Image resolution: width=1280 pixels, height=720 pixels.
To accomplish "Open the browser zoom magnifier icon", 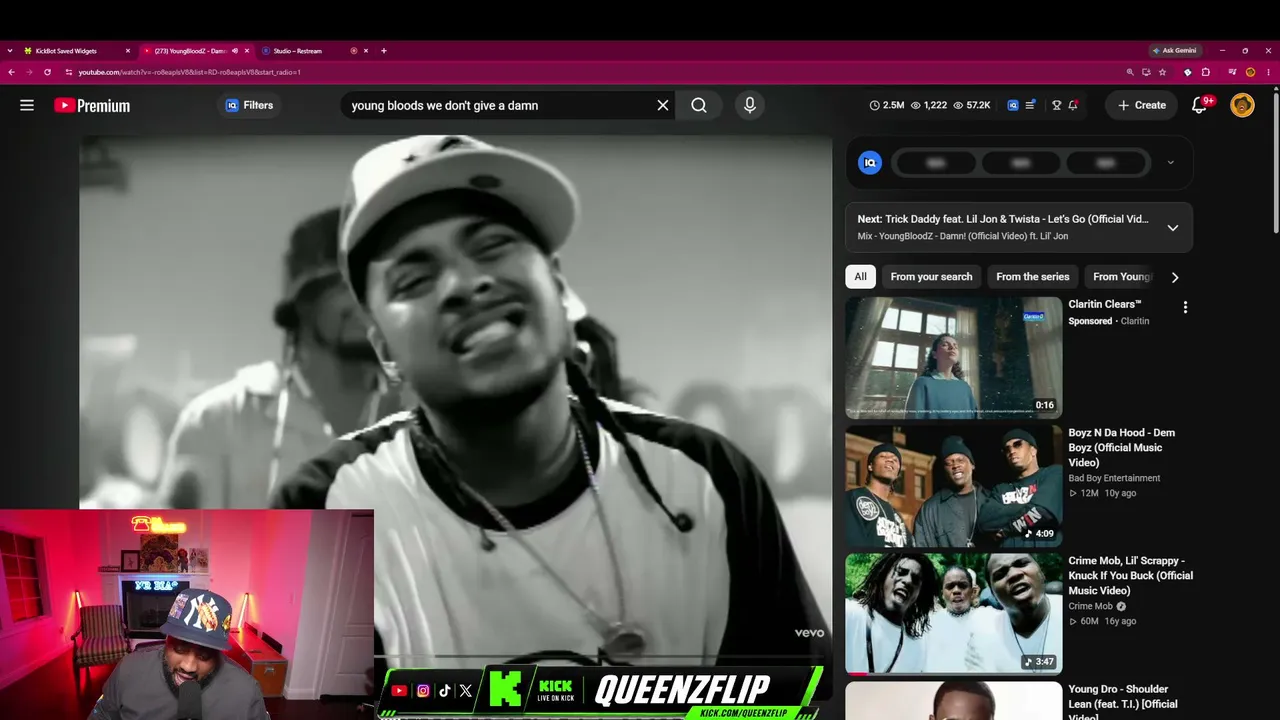I will pyautogui.click(x=1130, y=72).
